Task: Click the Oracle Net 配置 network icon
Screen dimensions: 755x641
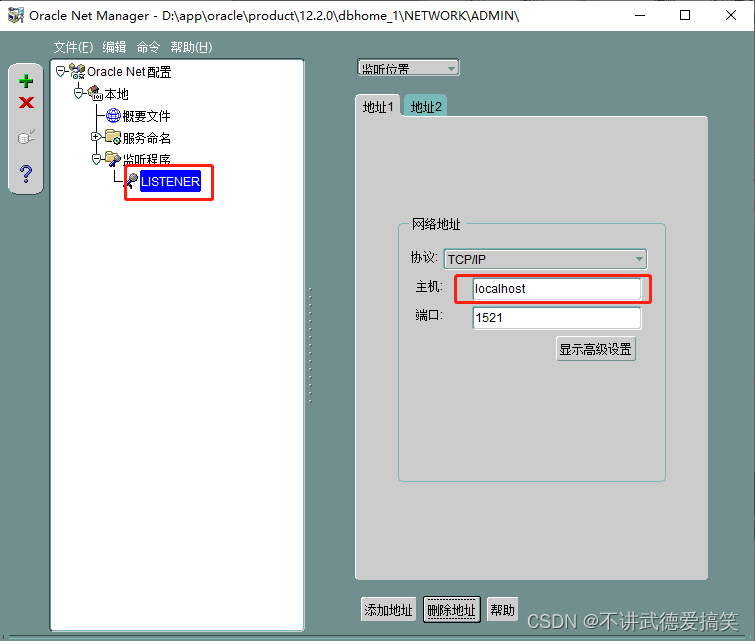Action: tap(77, 71)
